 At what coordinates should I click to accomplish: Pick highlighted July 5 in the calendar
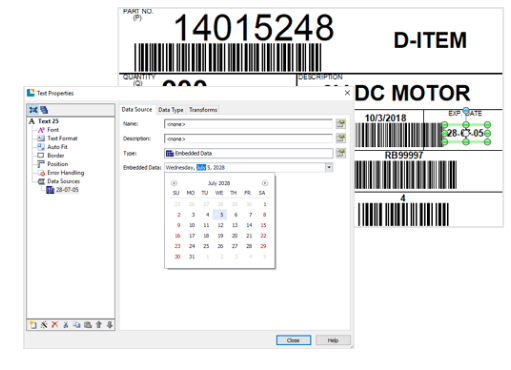[x=221, y=215]
